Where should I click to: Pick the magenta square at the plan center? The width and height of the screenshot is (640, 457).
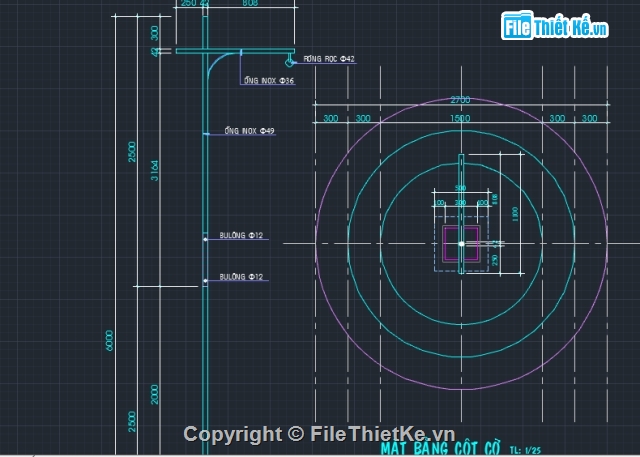461,244
